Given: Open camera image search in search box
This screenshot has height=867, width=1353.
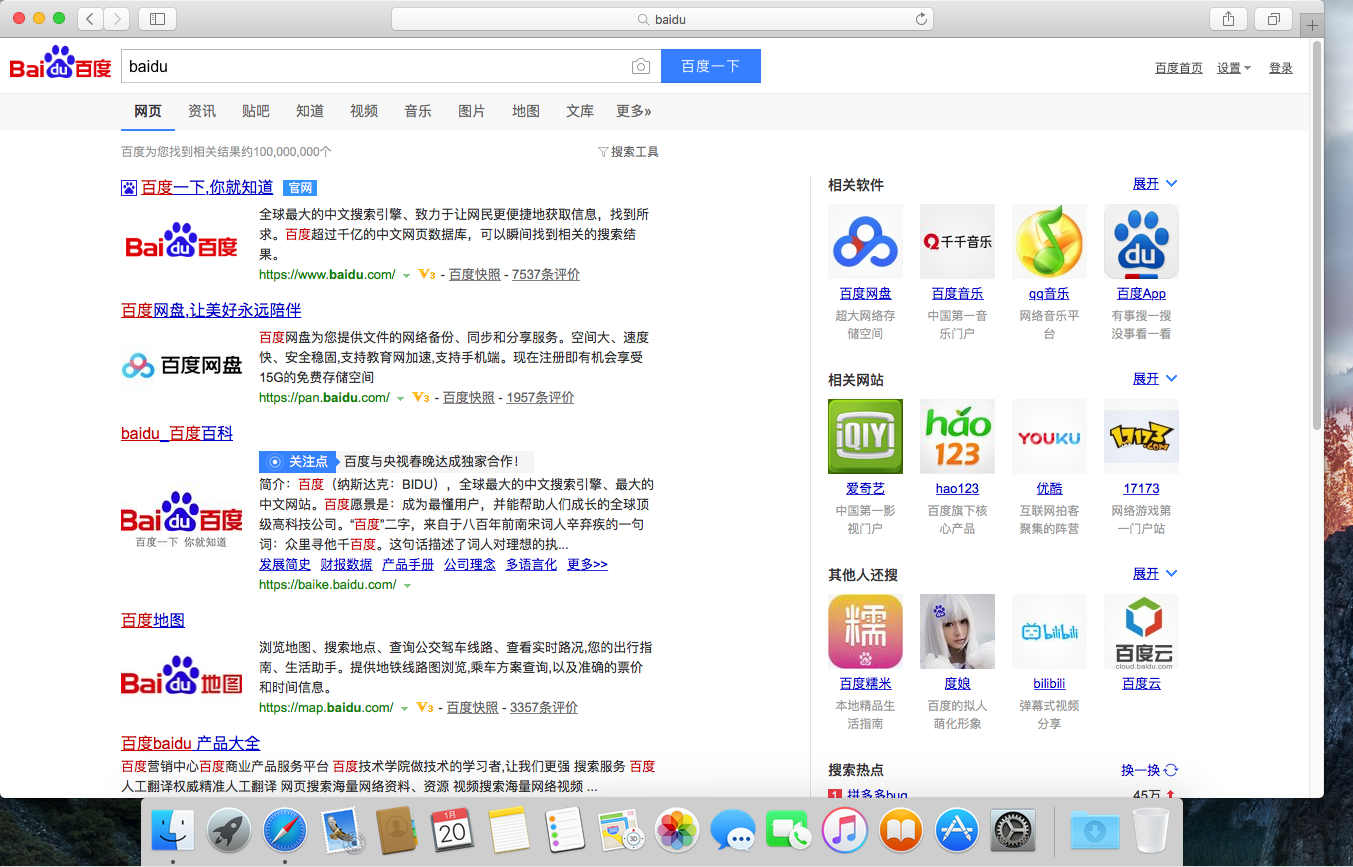Looking at the screenshot, I should (641, 67).
